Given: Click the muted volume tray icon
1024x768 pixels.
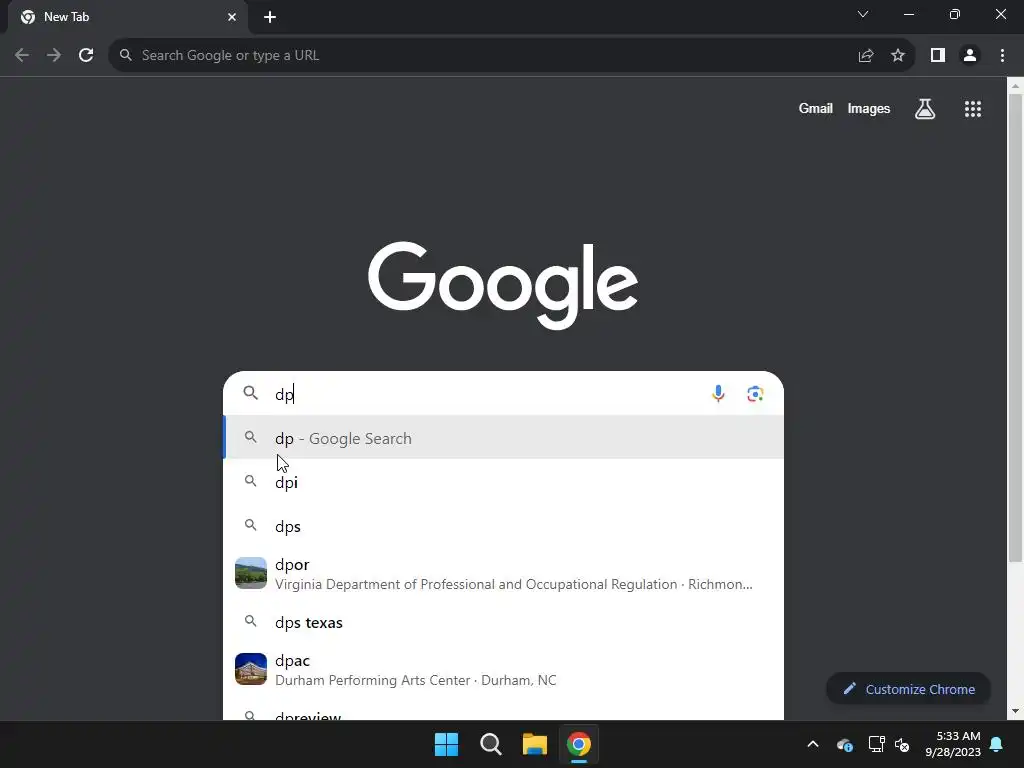Looking at the screenshot, I should 902,744.
